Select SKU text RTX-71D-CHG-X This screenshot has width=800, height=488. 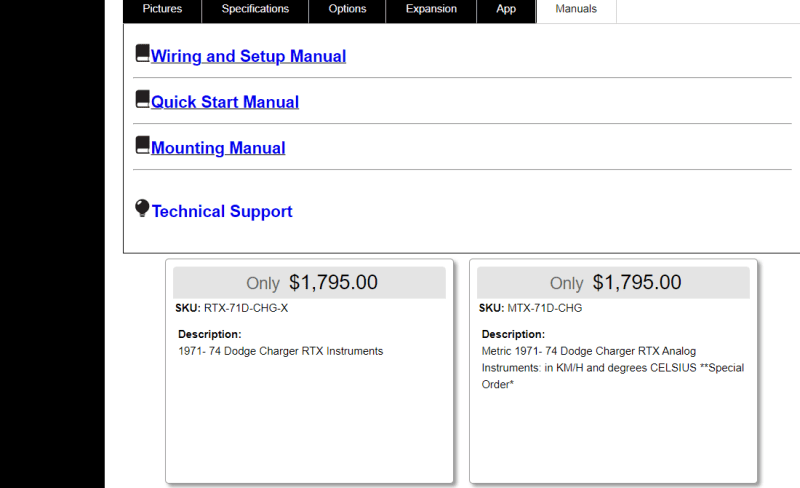246,308
